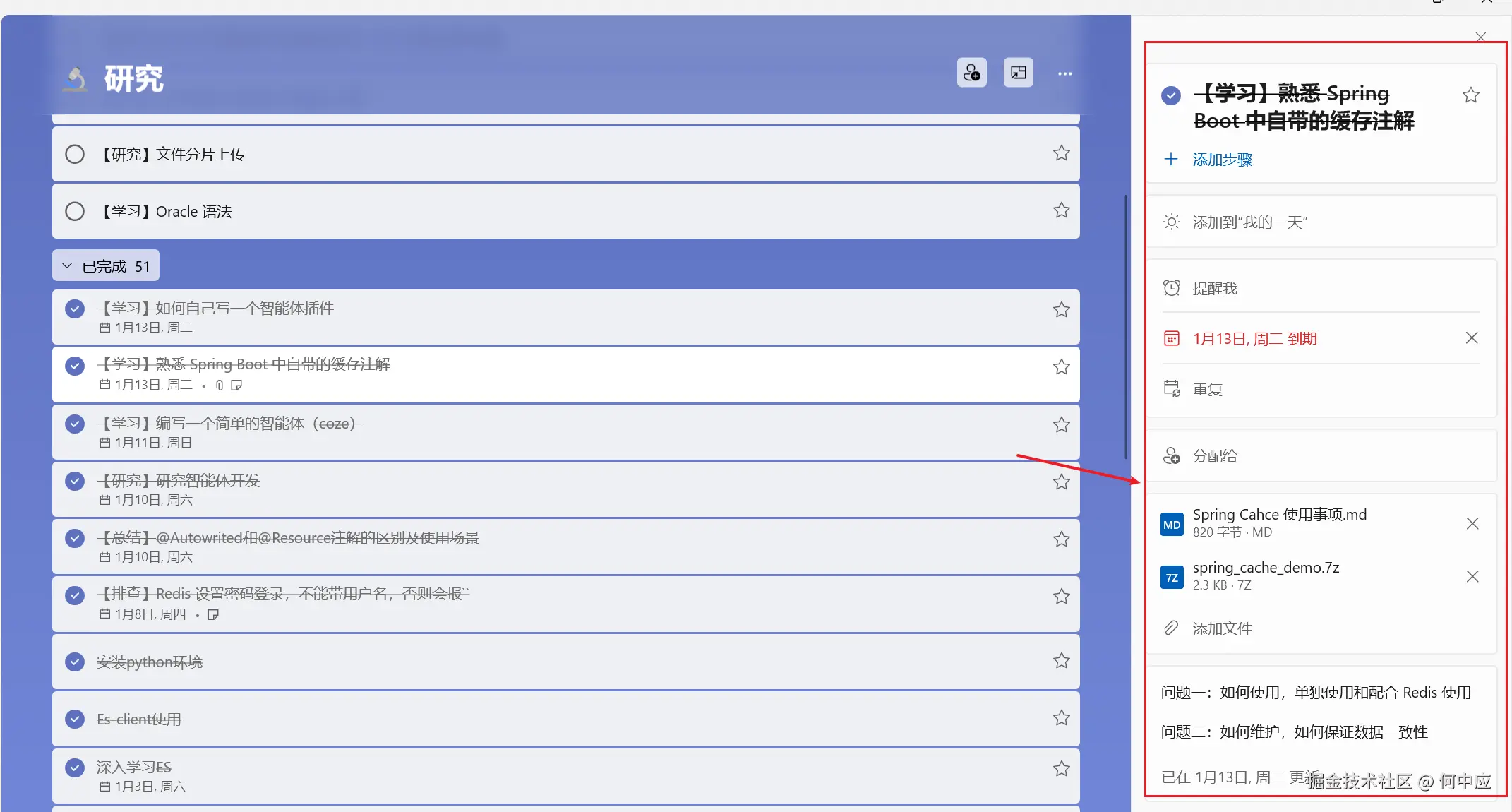Open the 提醒我 reminder picker
Viewport: 1512px width, 812px height.
1214,288
